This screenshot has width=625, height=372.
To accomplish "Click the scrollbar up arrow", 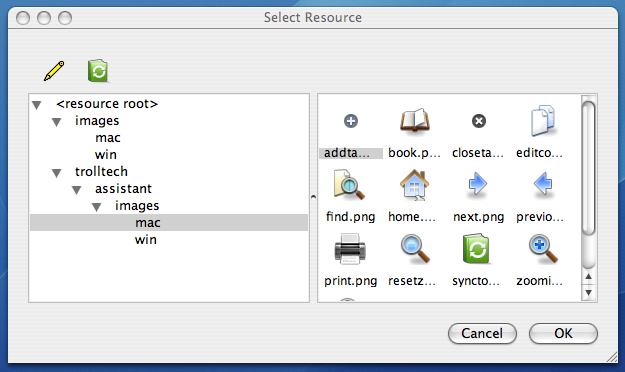I will [588, 276].
